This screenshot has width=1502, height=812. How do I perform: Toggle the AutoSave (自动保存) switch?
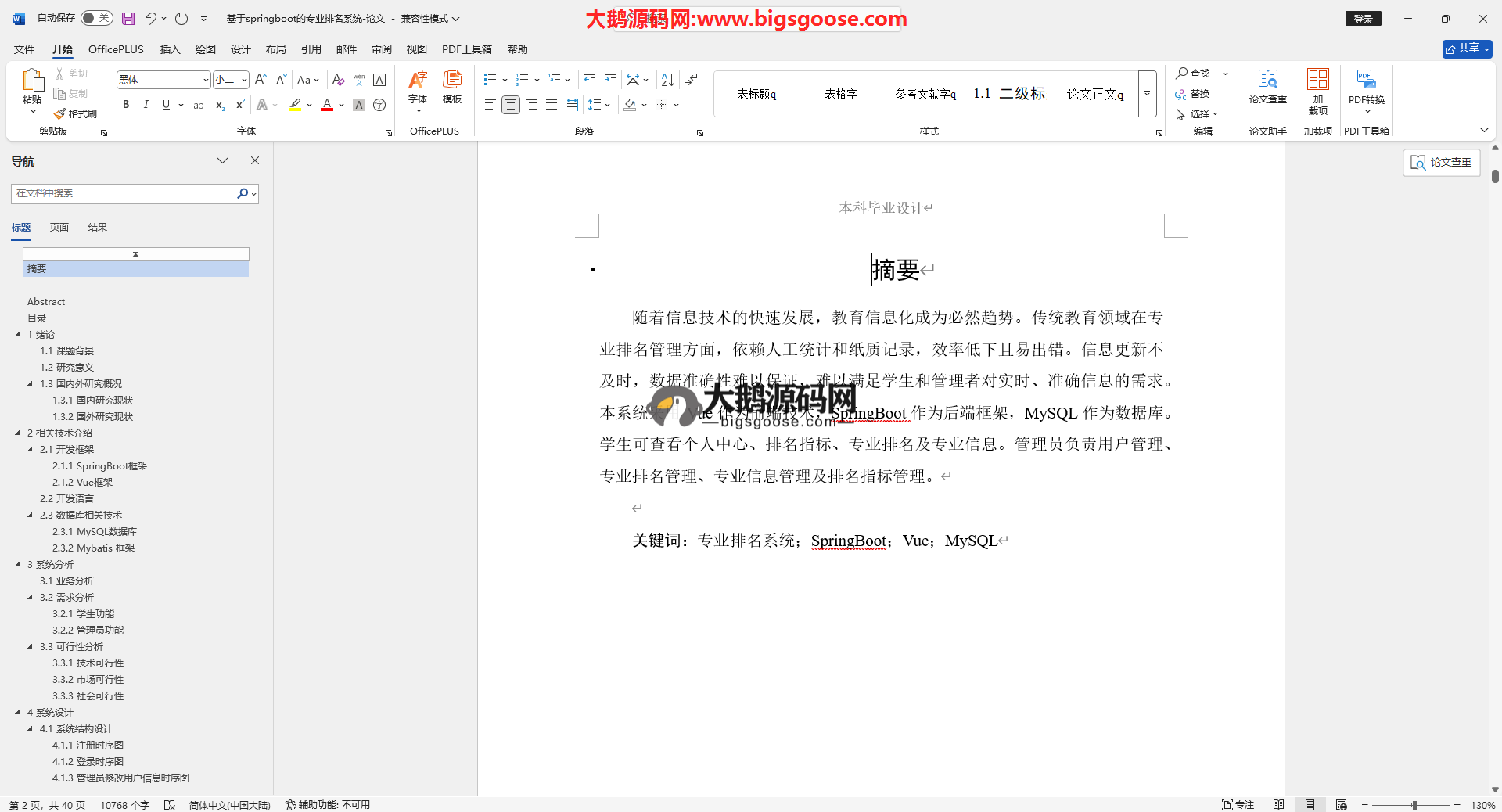(97, 18)
